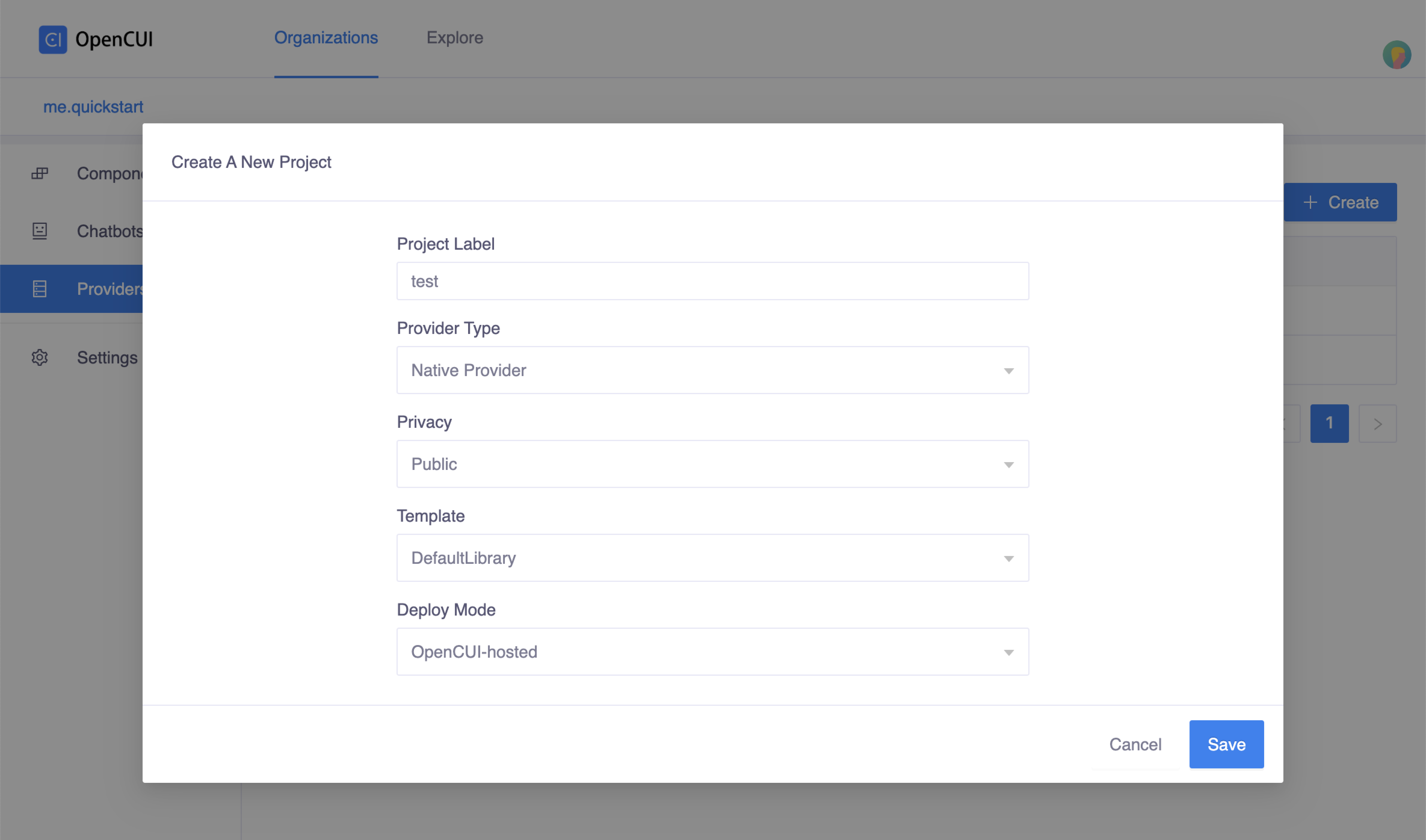The image size is (1426, 840).
Task: Click the OpenCUI logo icon
Action: pos(53,40)
